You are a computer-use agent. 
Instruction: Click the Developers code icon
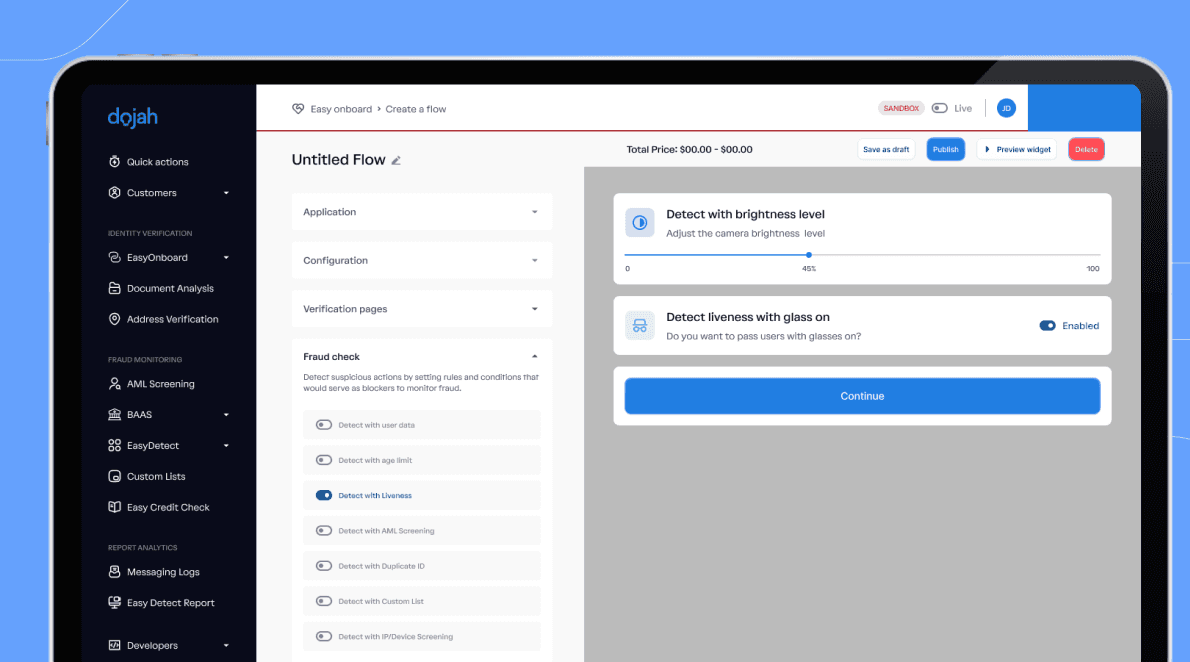115,645
